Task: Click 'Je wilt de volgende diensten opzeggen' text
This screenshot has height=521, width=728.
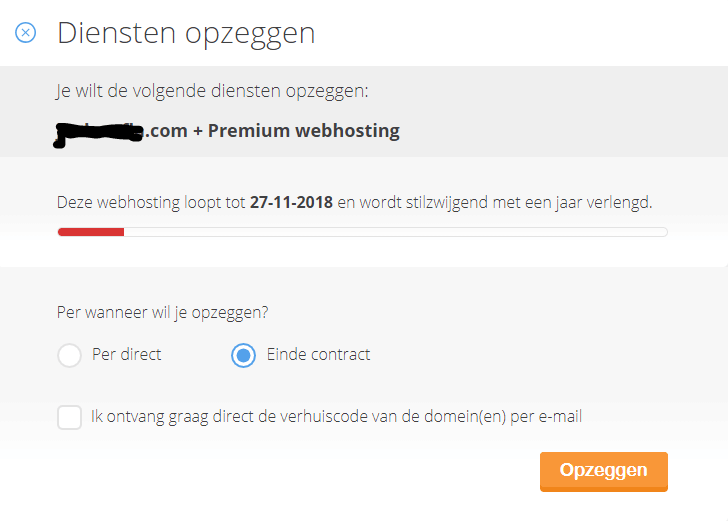Action: (x=212, y=91)
